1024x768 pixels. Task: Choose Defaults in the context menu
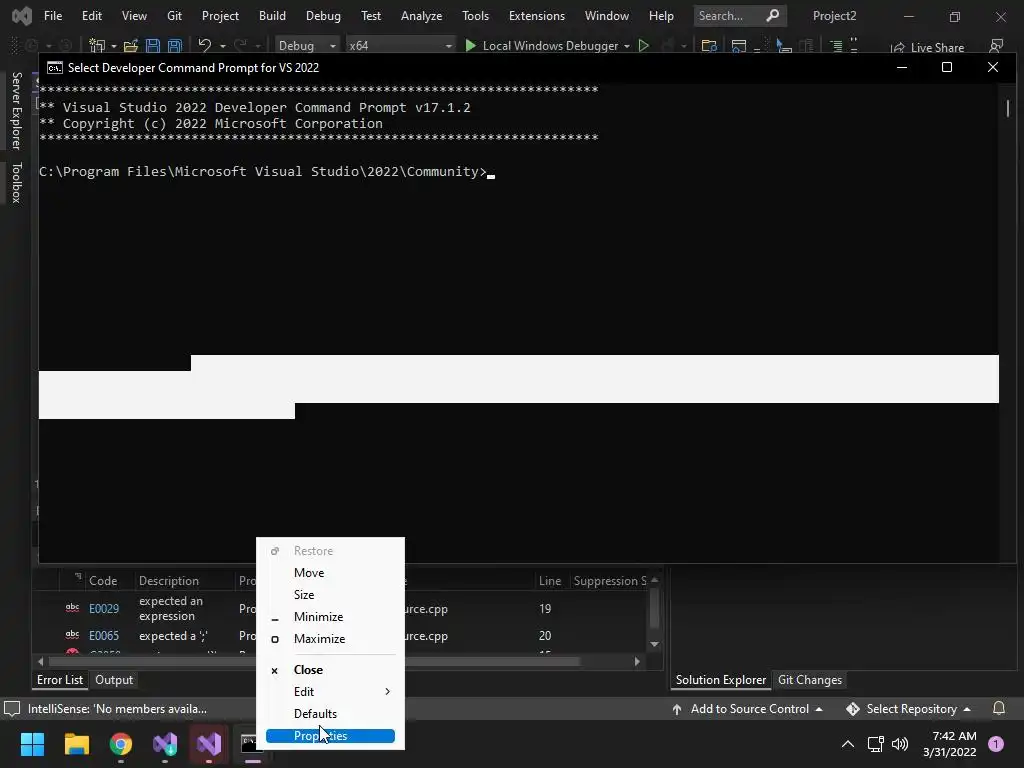coord(315,714)
